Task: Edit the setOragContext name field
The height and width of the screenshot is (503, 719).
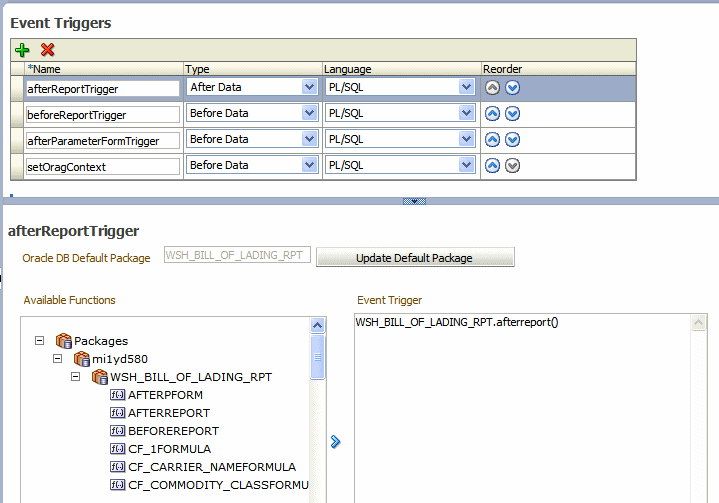Action: (x=102, y=166)
